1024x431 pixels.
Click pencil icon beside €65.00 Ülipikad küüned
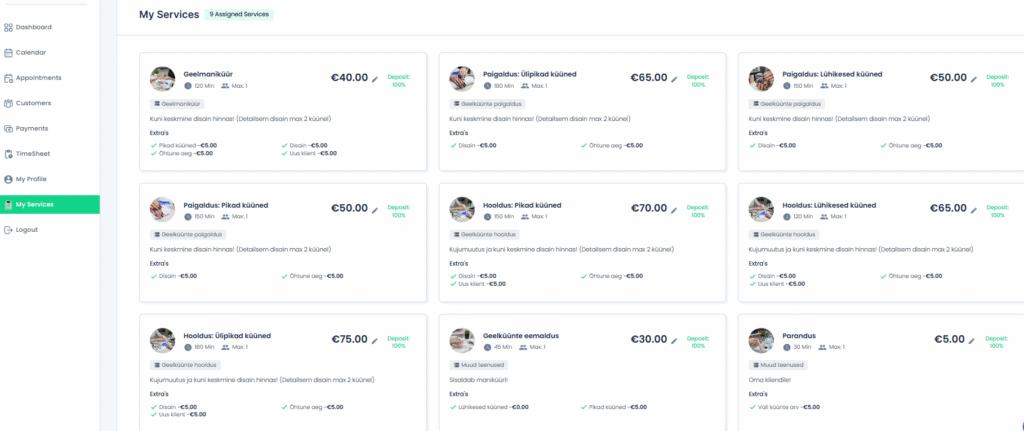[675, 78]
